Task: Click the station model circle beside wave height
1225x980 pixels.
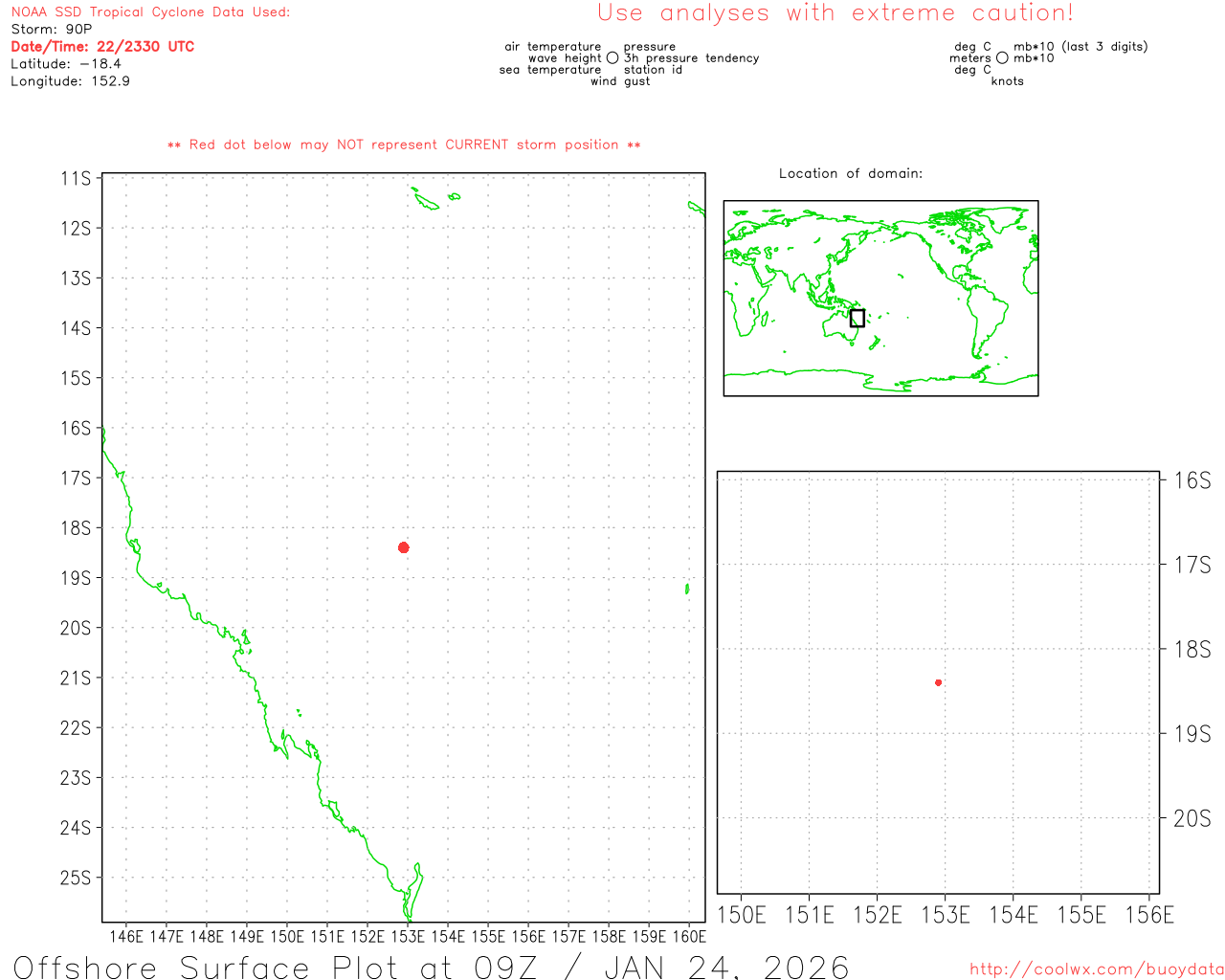Action: [x=612, y=58]
